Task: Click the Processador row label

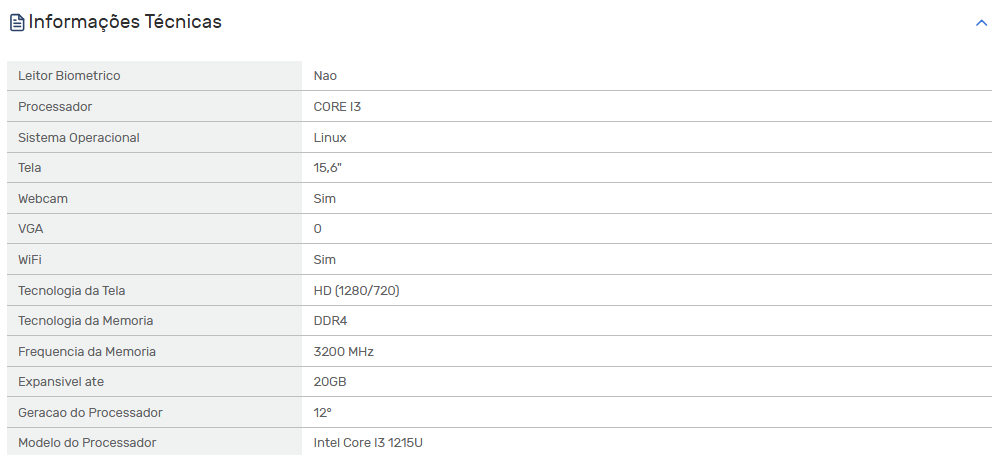Action: click(x=55, y=106)
